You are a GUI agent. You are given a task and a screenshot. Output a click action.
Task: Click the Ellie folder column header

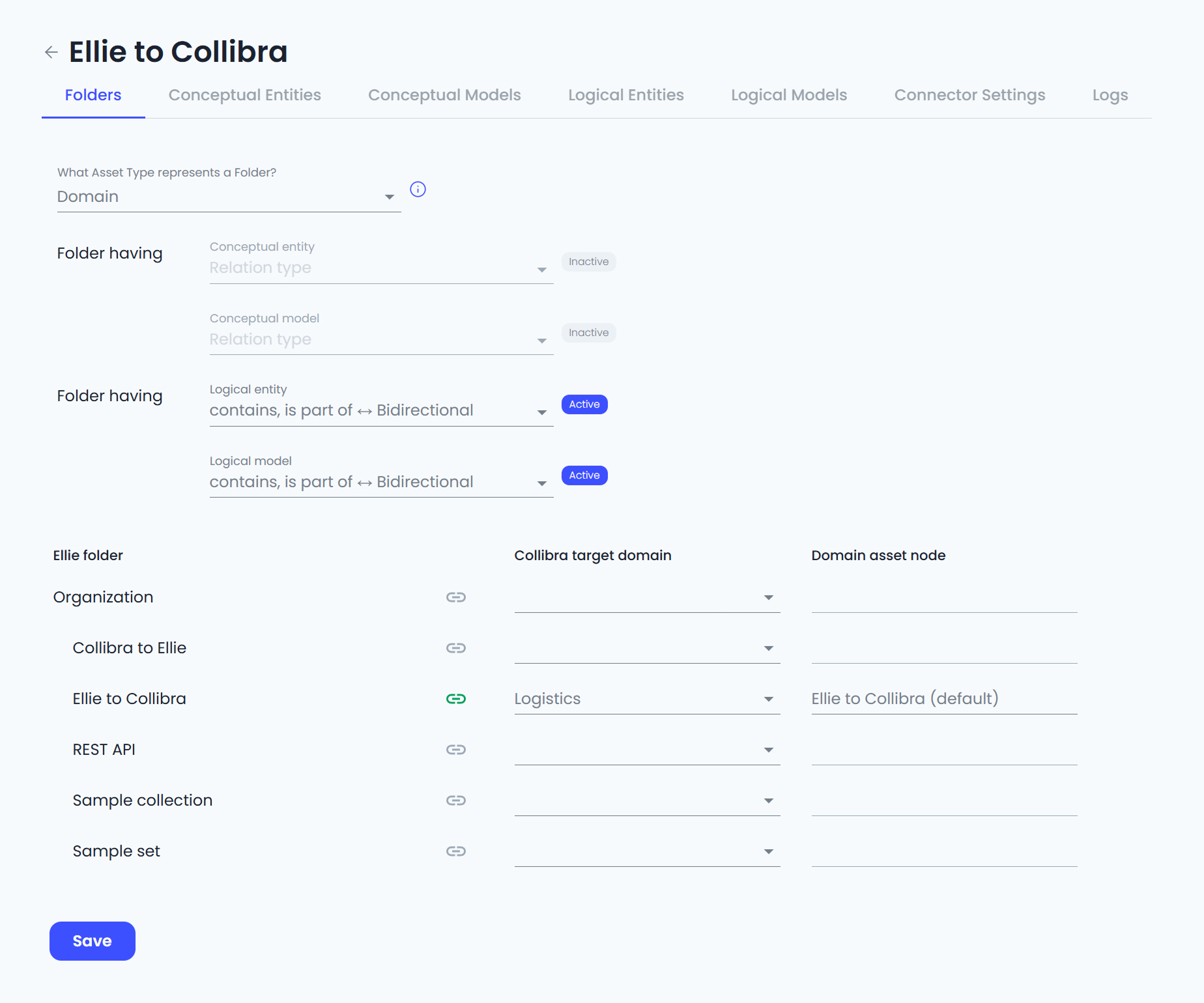(x=88, y=556)
